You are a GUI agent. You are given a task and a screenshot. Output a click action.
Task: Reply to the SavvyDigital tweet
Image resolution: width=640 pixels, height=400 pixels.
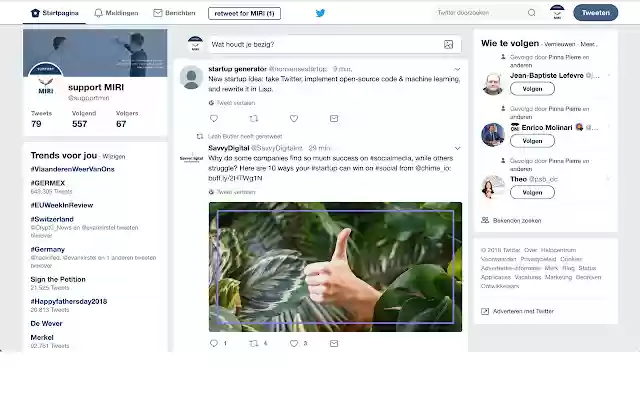pyautogui.click(x=213, y=343)
